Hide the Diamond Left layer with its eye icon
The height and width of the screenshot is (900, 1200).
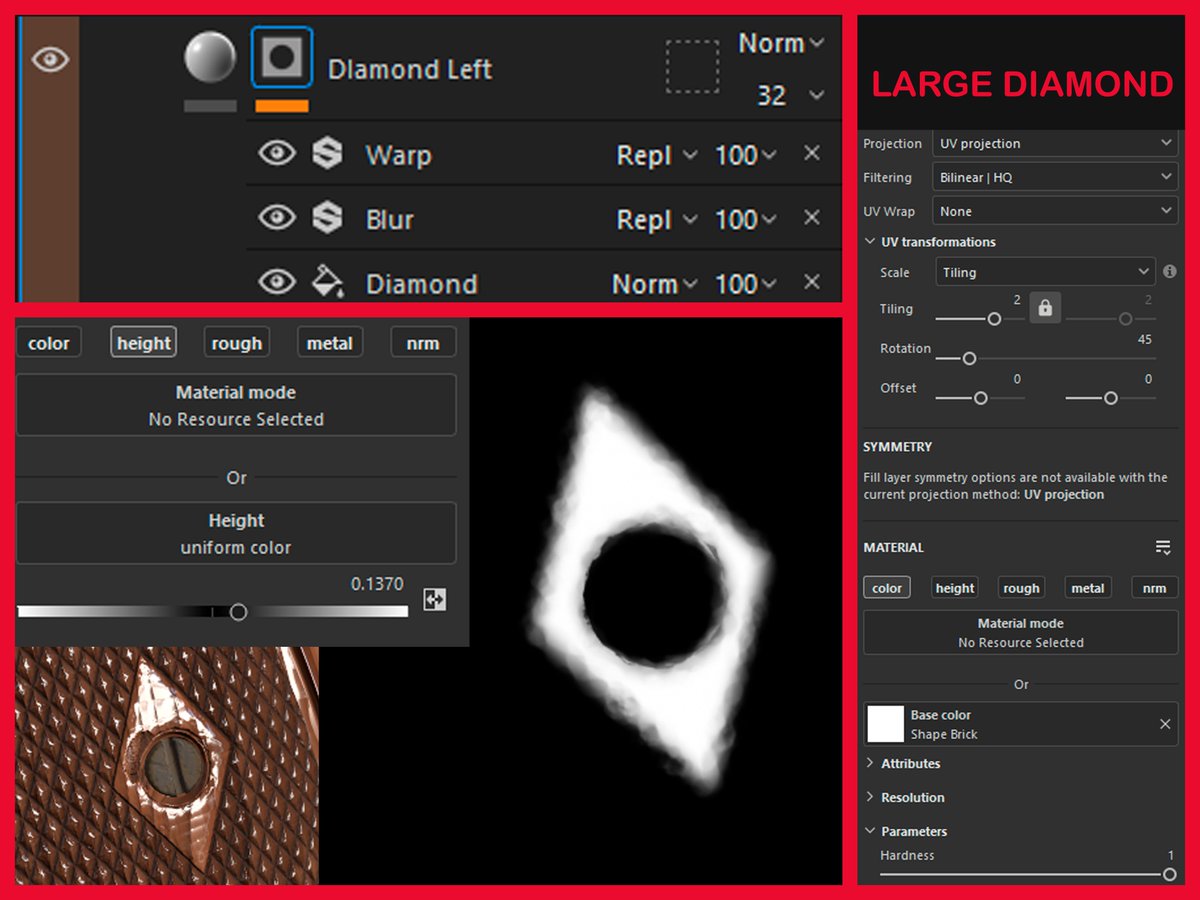(x=50, y=59)
